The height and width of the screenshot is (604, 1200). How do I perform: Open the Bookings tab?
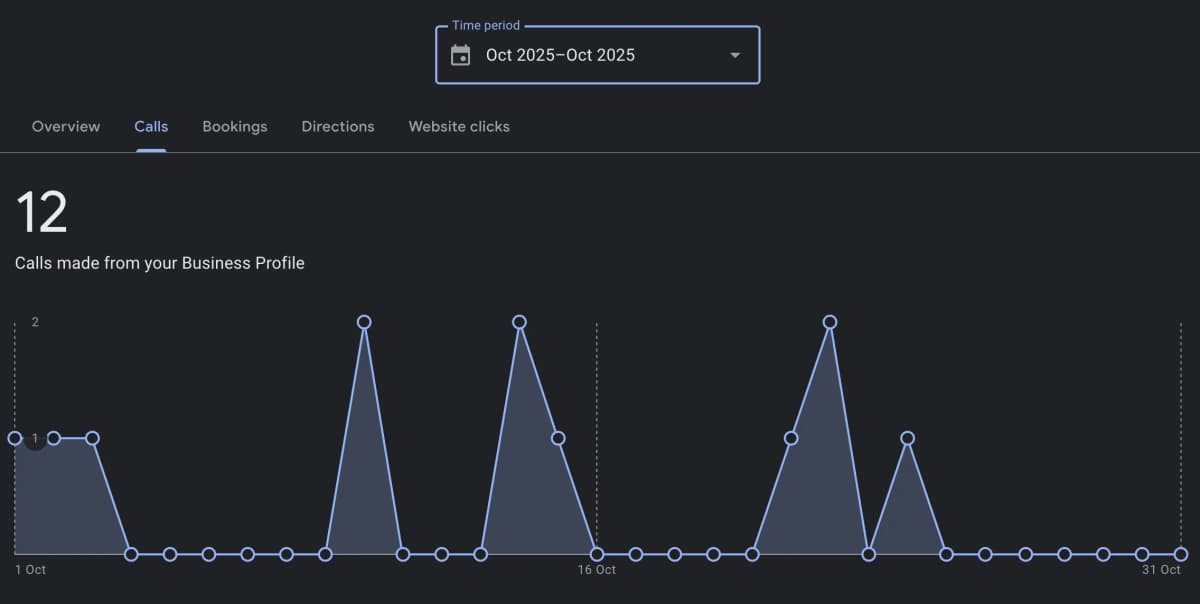pyautogui.click(x=234, y=127)
